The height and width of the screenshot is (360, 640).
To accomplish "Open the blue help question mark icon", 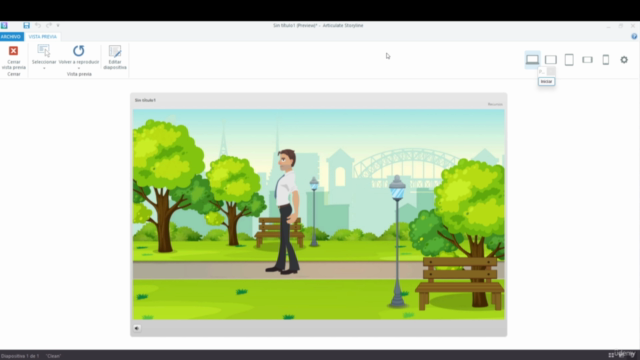I will pyautogui.click(x=634, y=36).
